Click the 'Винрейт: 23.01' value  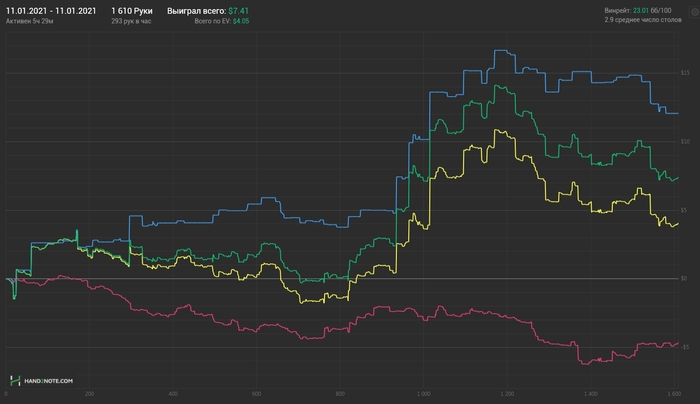pos(626,10)
